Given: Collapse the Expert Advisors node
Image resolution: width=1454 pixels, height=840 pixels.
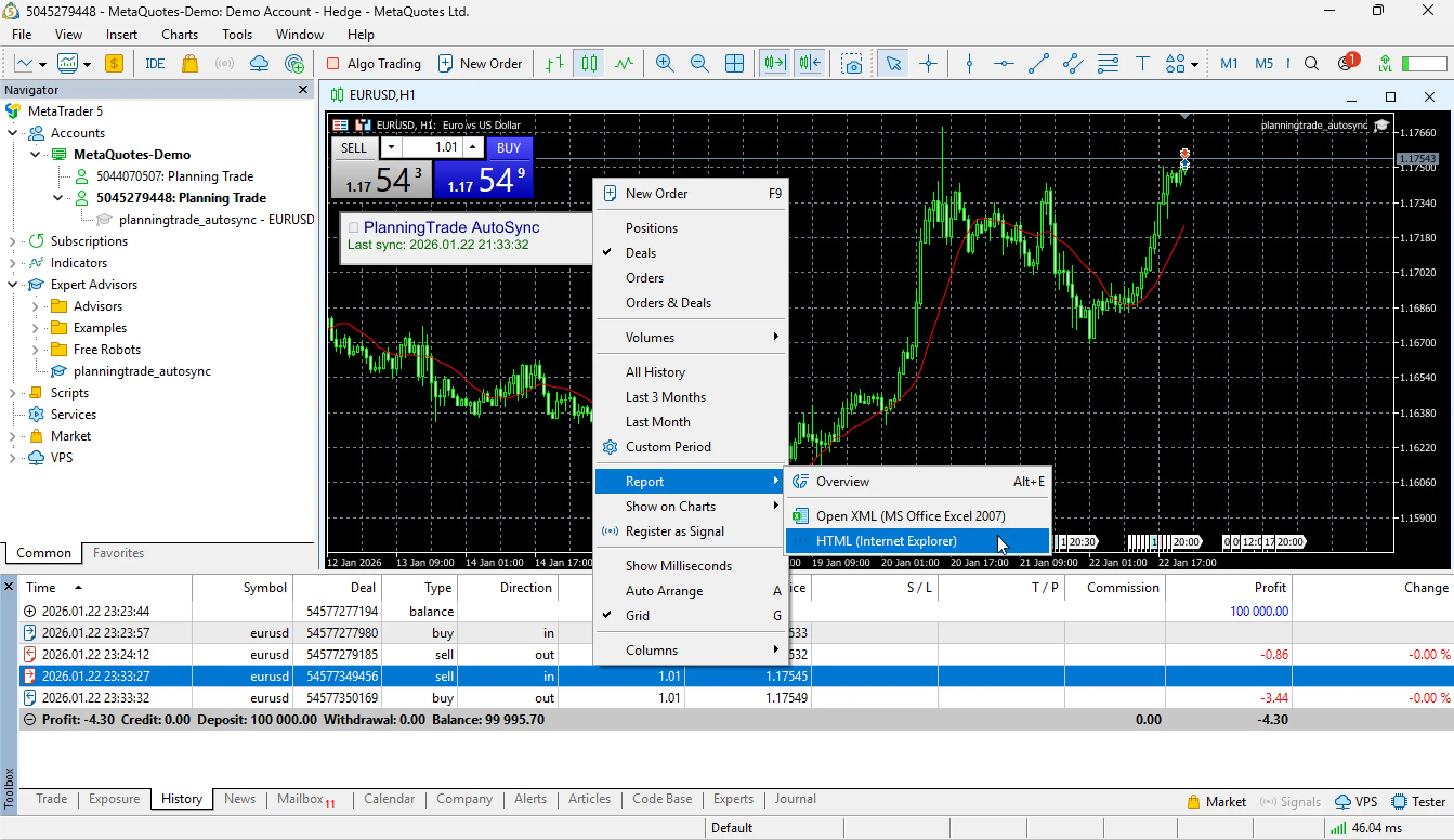Looking at the screenshot, I should point(12,285).
